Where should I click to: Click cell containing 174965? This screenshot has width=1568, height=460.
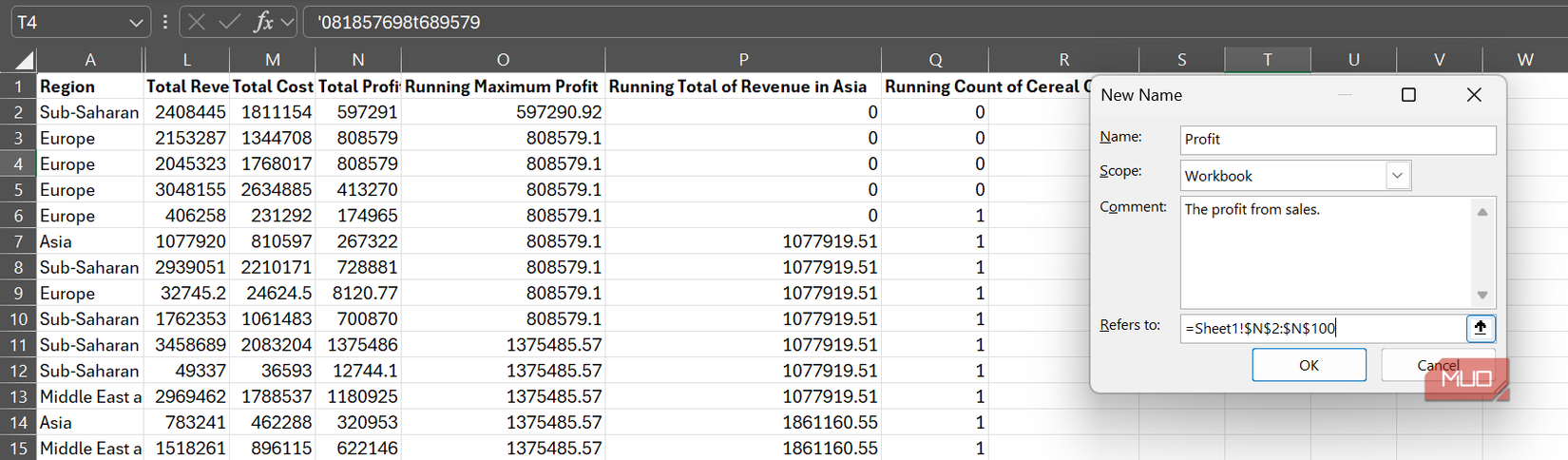click(x=358, y=216)
